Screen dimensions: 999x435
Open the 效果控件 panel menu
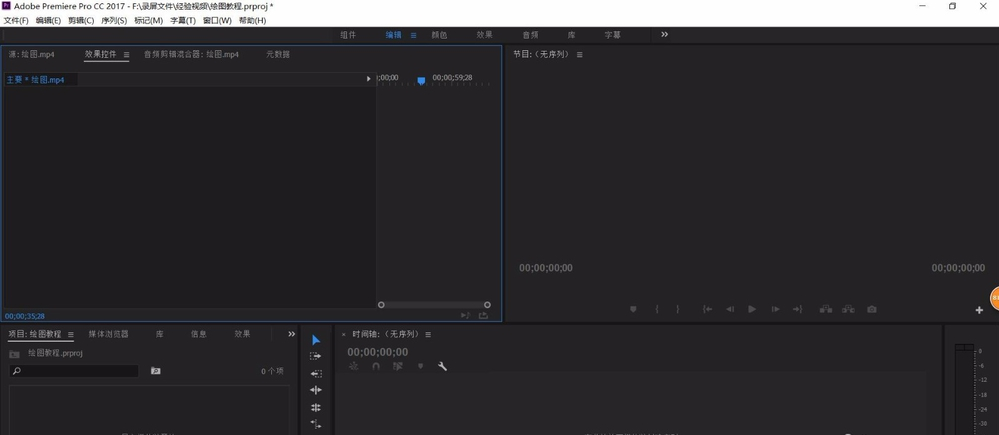tap(126, 55)
